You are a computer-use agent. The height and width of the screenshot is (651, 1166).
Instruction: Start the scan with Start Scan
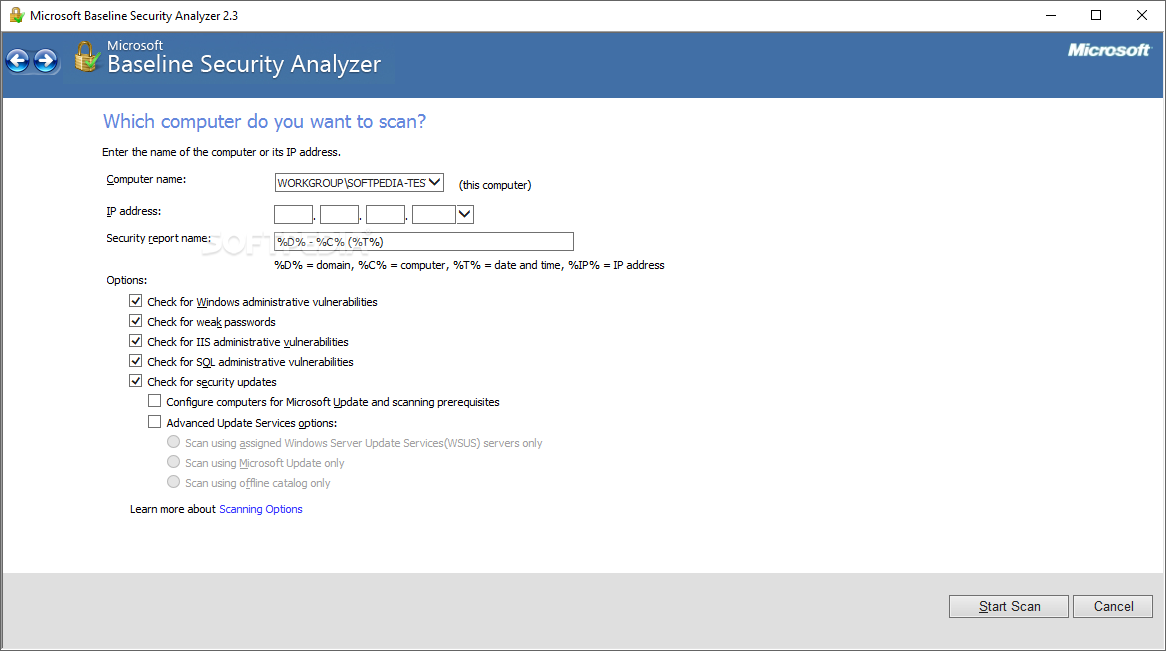1008,606
